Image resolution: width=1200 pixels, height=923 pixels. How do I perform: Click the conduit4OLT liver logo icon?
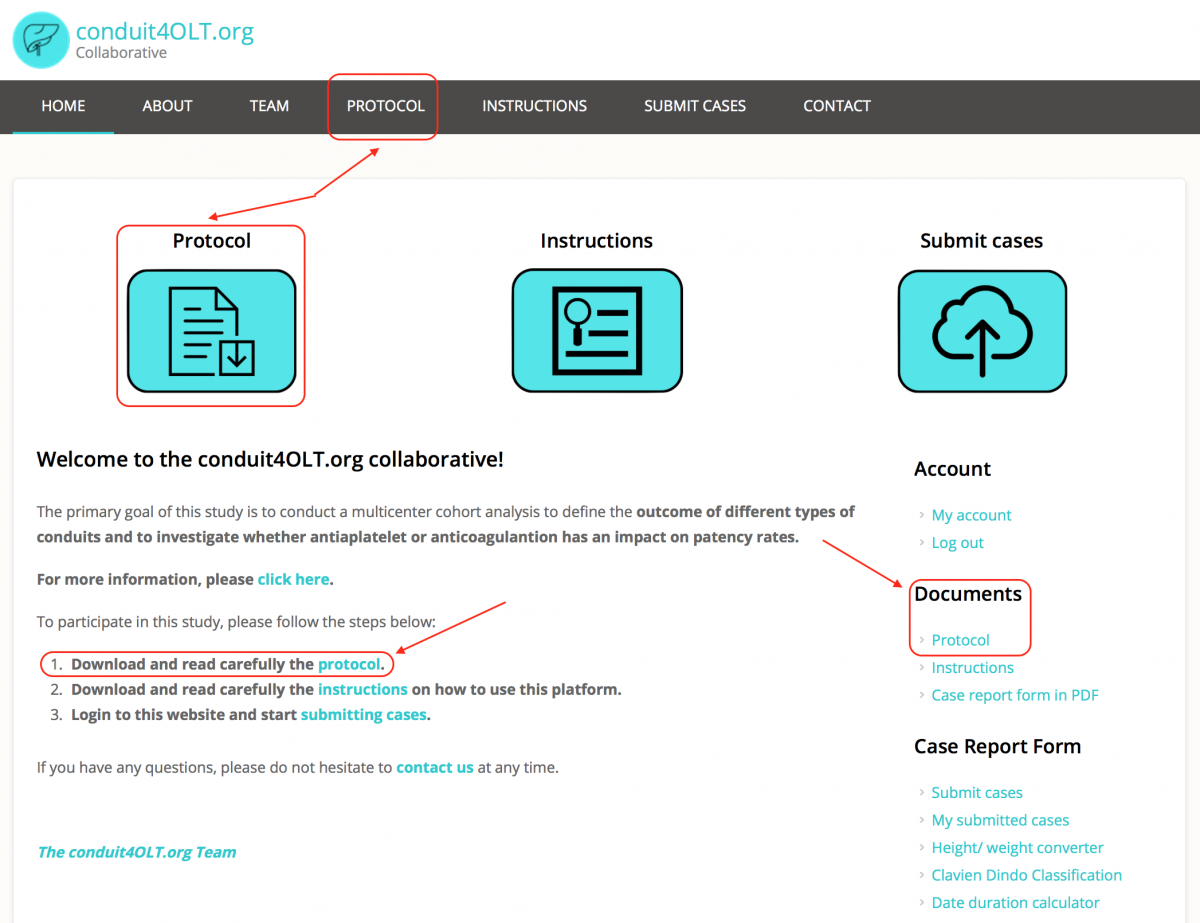tap(40, 40)
